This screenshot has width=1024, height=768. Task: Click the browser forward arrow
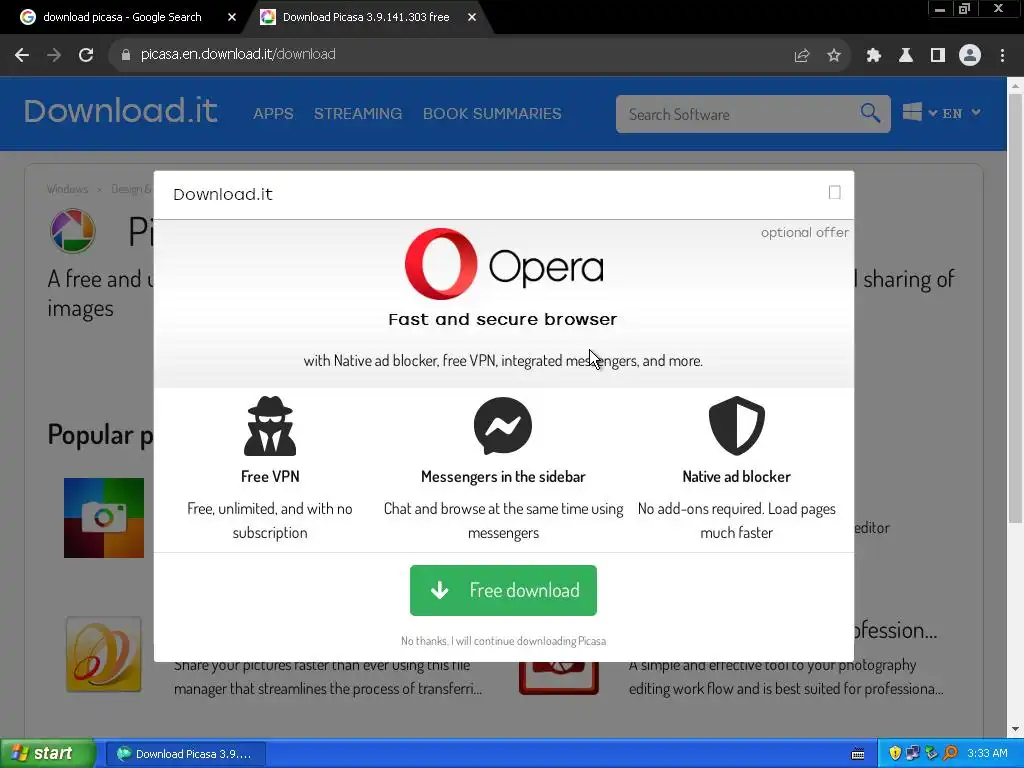[x=54, y=55]
